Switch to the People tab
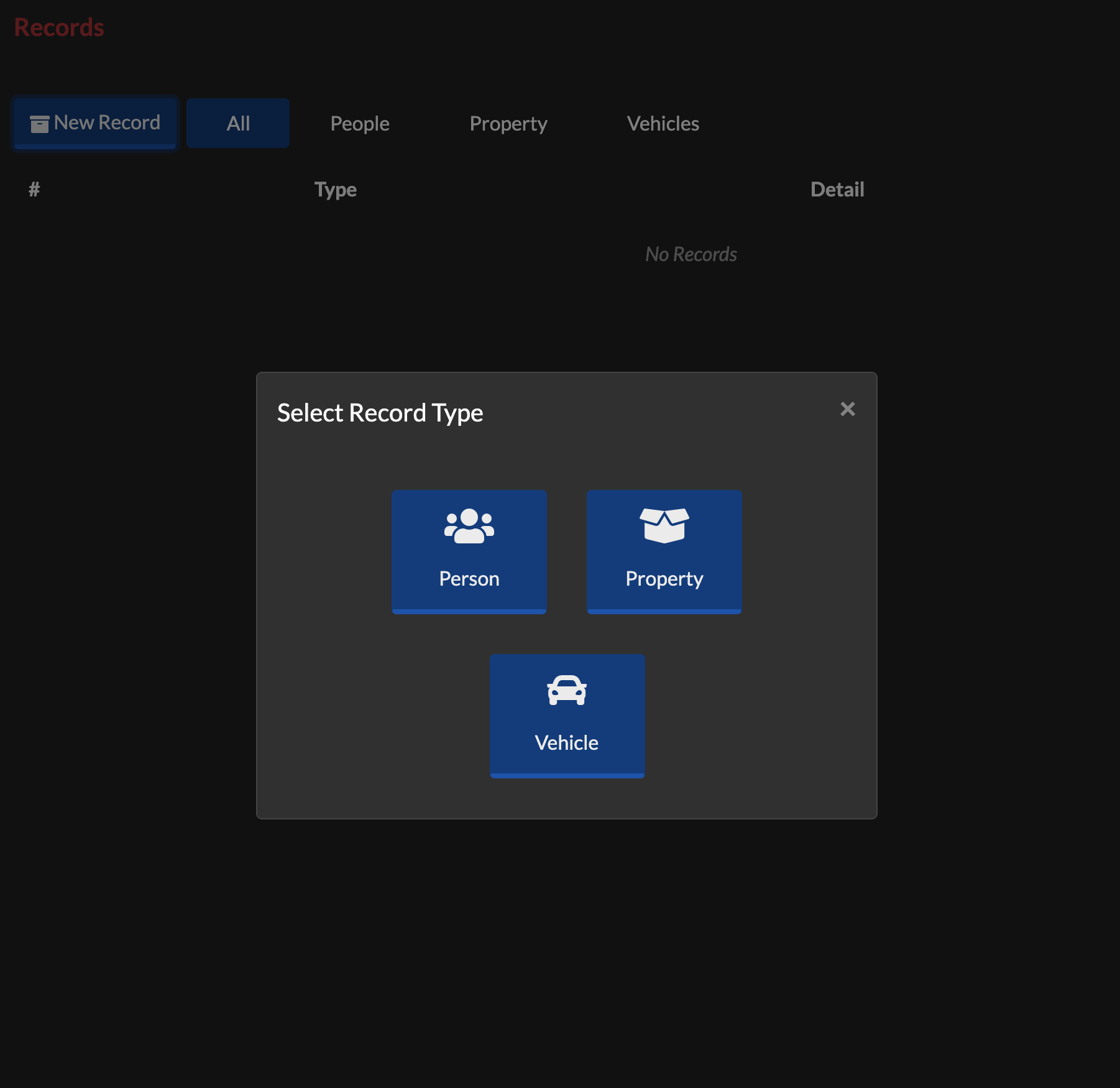1120x1088 pixels. point(359,123)
